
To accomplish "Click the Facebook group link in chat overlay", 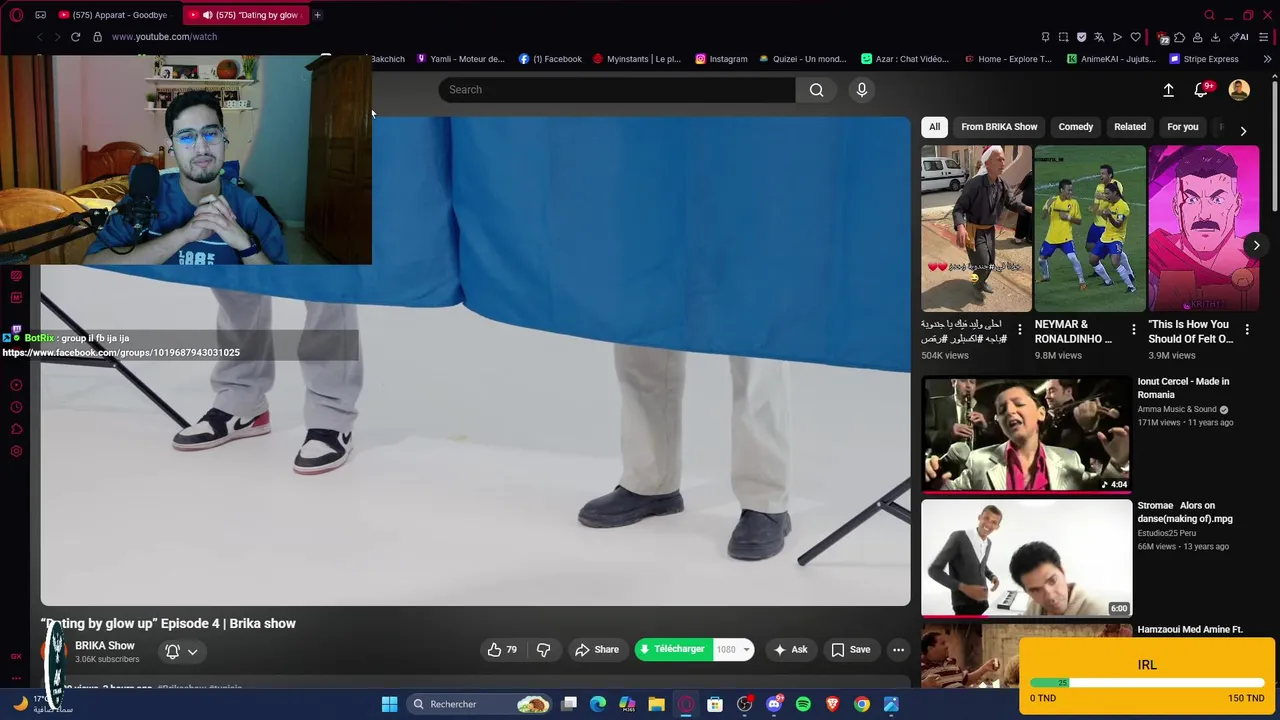I will (121, 353).
